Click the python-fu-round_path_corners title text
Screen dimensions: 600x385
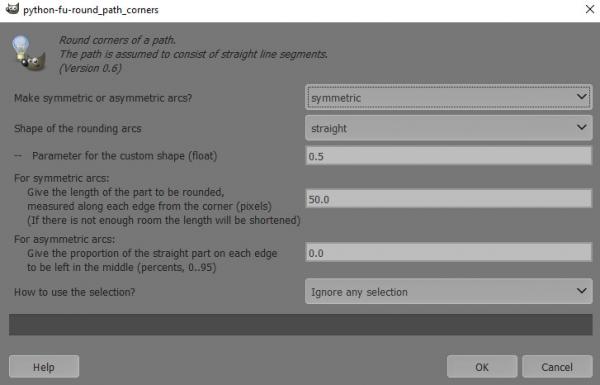coord(91,10)
